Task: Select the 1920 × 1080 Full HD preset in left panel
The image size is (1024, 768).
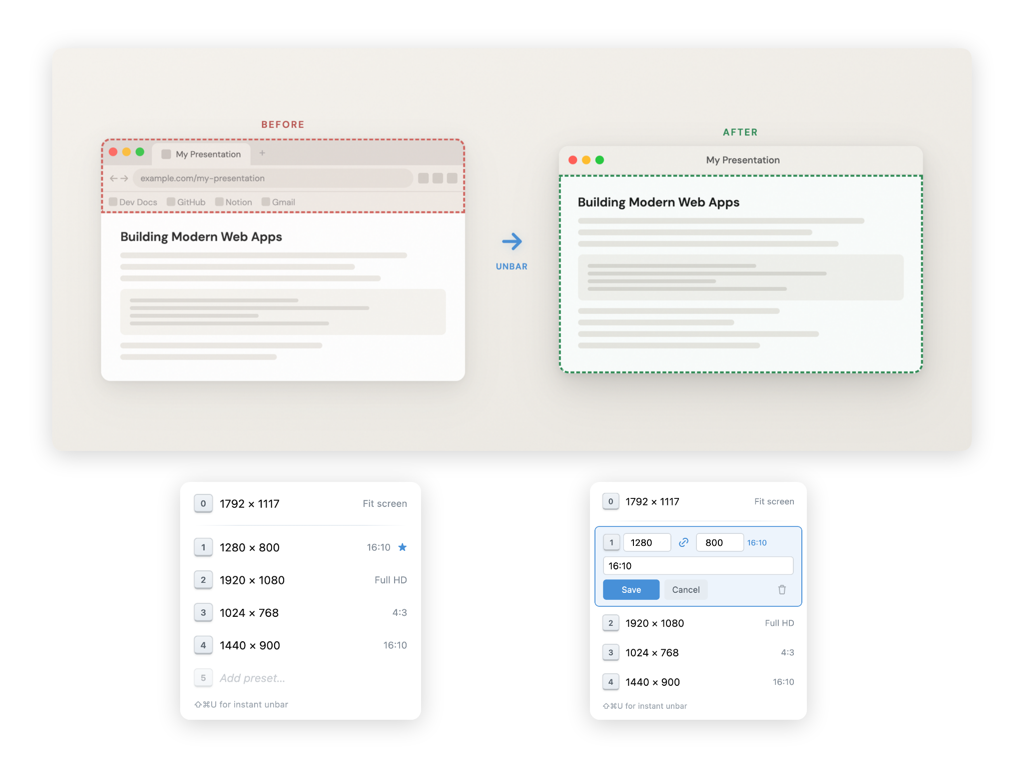Action: (300, 580)
